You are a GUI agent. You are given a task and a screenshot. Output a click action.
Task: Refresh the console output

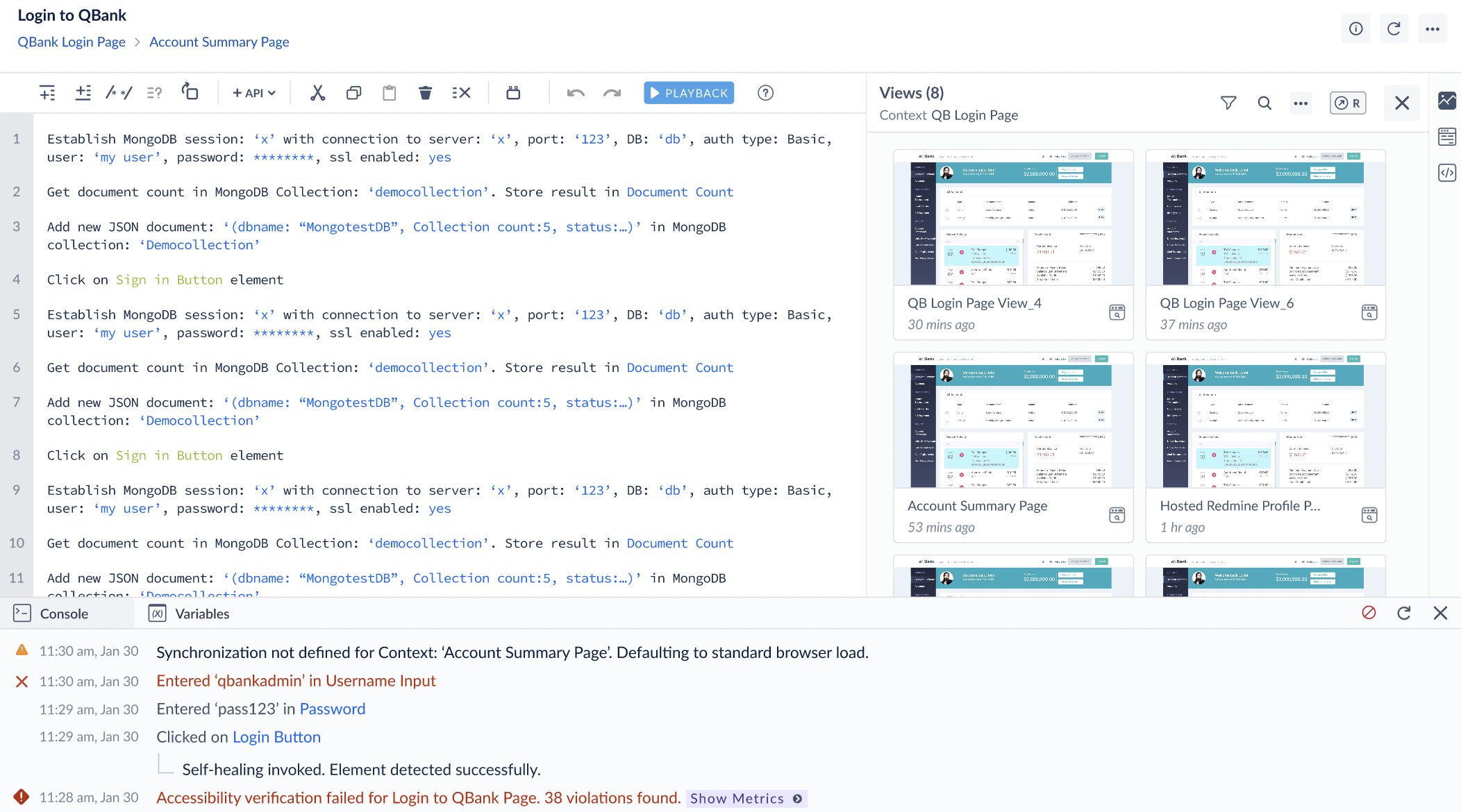tap(1404, 613)
